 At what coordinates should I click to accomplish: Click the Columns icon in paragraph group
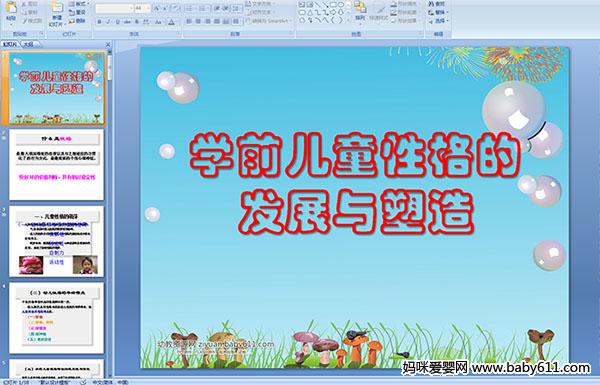236,21
